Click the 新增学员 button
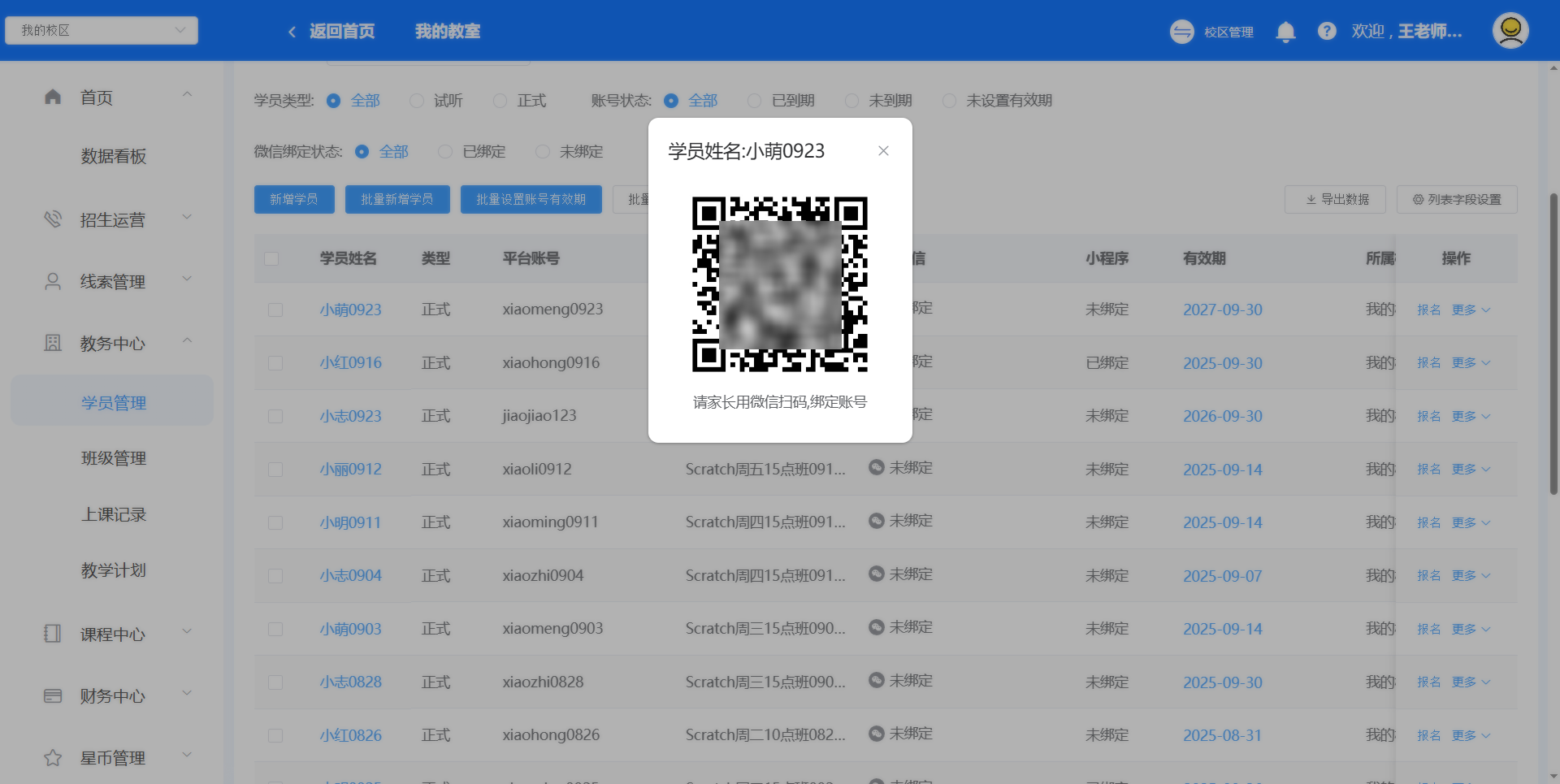The width and height of the screenshot is (1560, 784). 294,200
